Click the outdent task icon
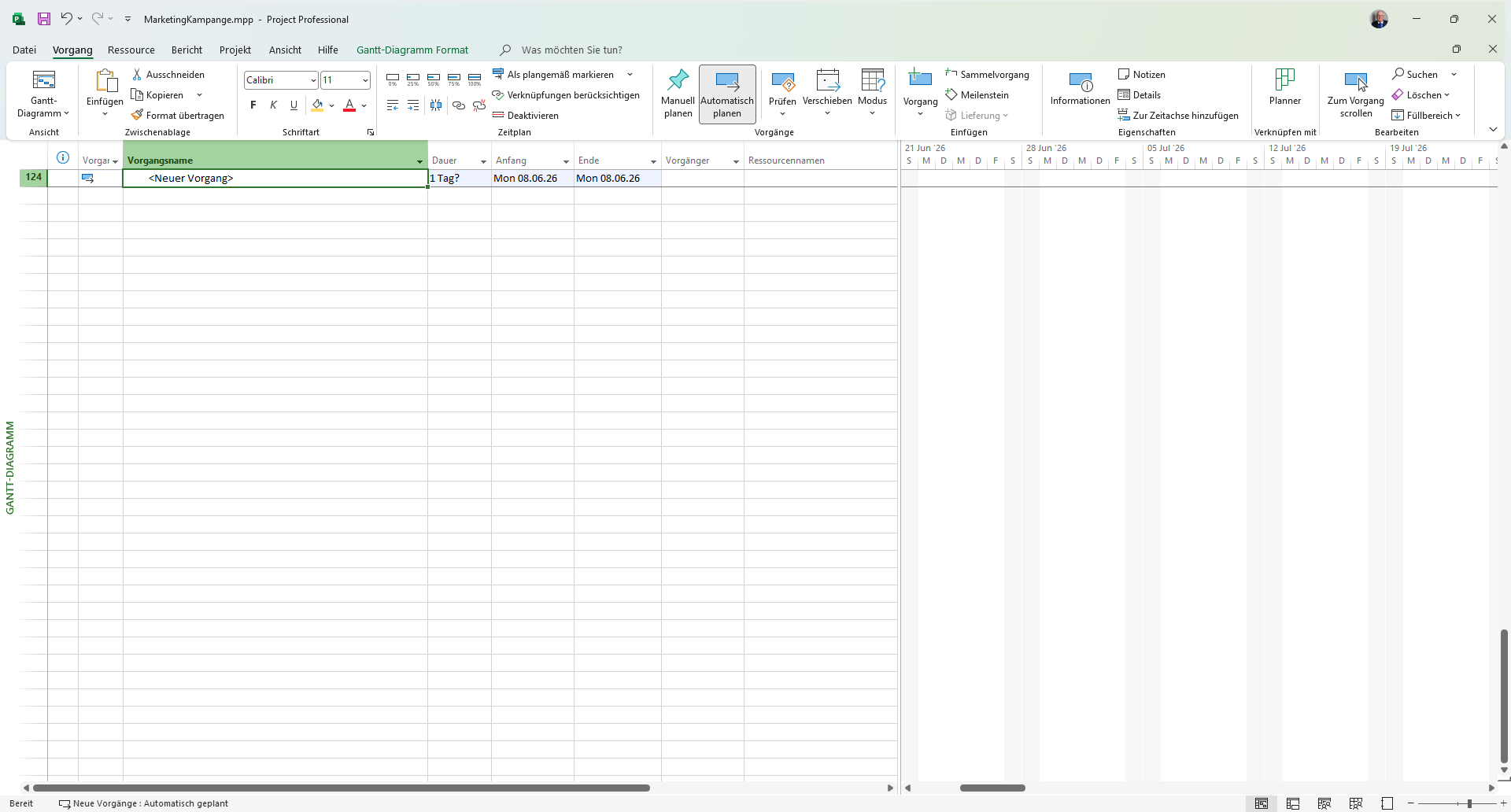The width and height of the screenshot is (1511, 812). (x=393, y=105)
